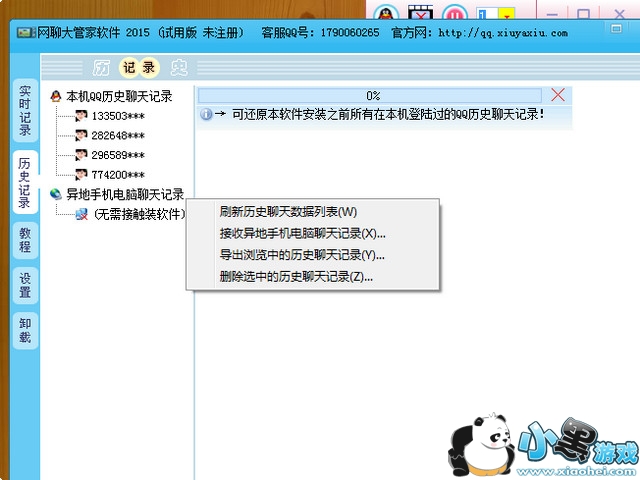Click the QQ penguin icon in background toolbar

[x=386, y=12]
